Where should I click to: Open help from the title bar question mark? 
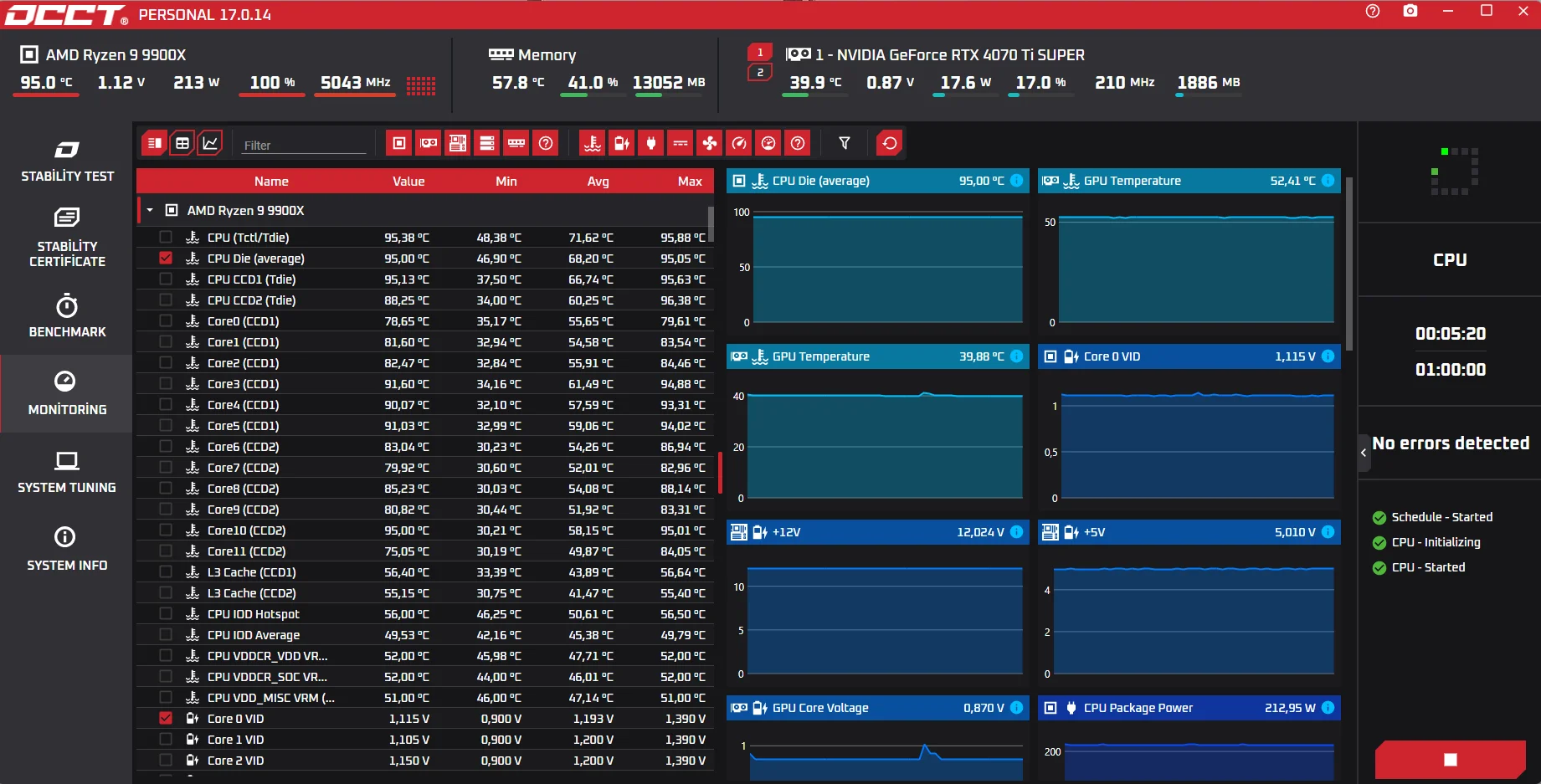click(1373, 11)
